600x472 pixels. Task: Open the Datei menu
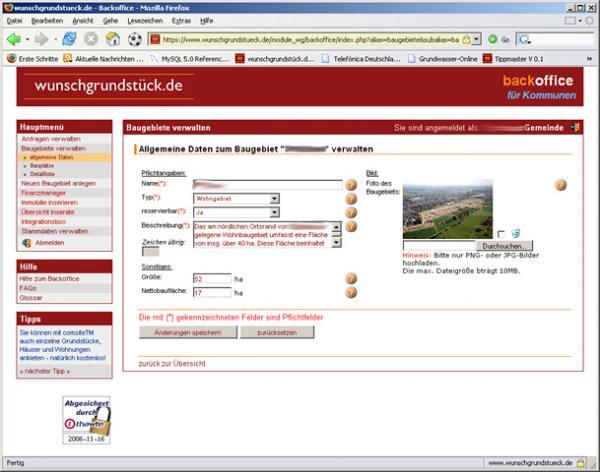[x=15, y=21]
